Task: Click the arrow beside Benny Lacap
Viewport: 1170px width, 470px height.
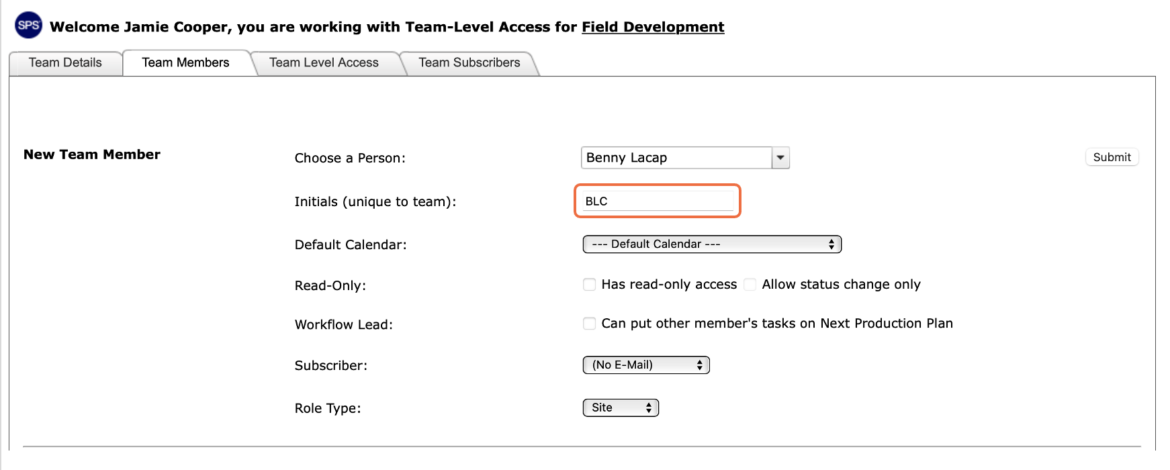Action: 780,157
